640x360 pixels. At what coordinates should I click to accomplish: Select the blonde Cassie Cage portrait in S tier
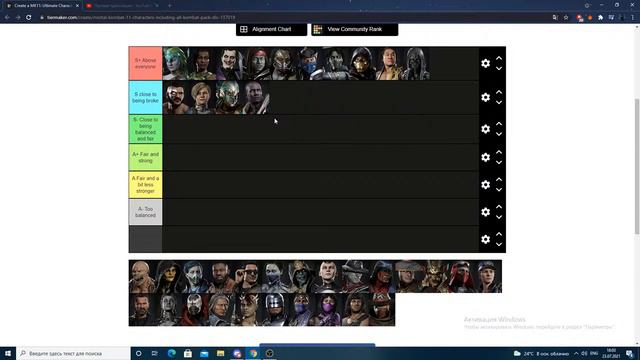point(202,97)
